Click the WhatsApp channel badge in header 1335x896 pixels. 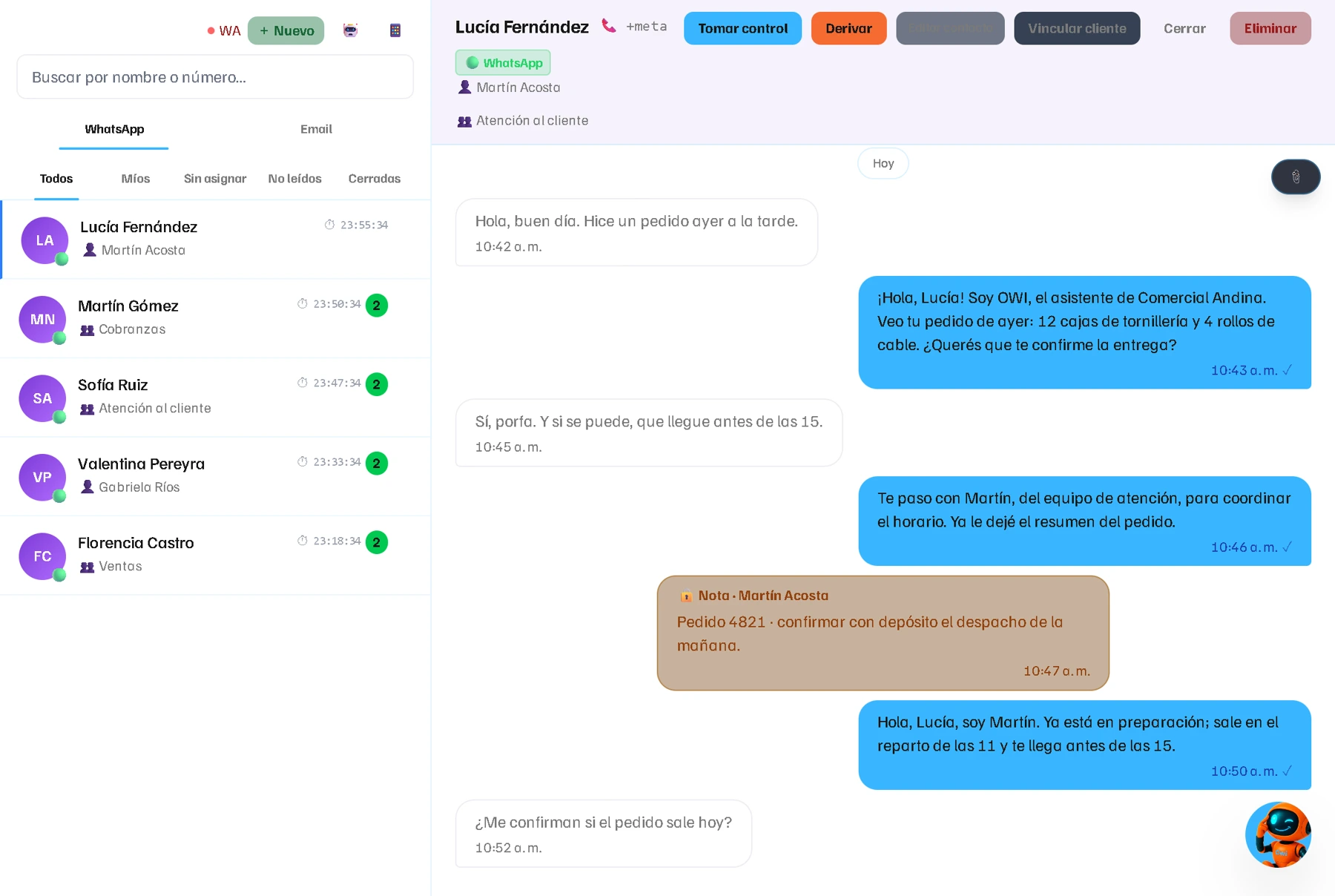point(503,63)
